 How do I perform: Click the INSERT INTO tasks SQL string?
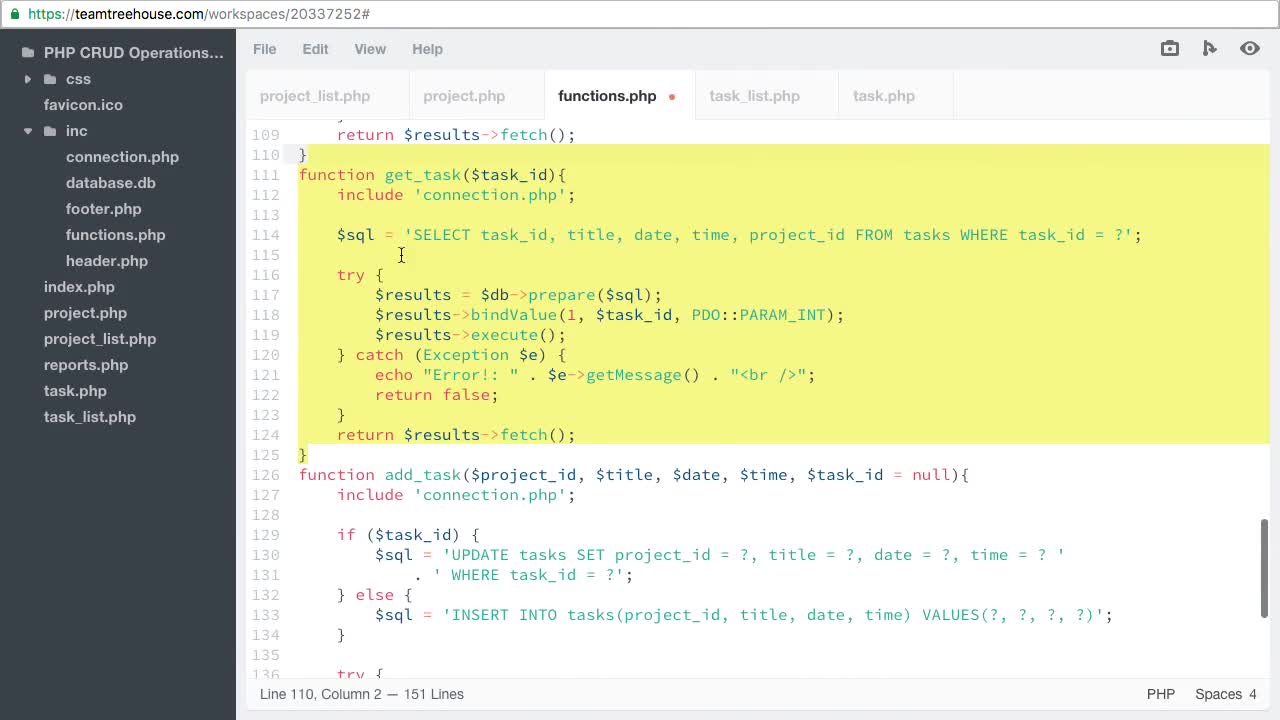(773, 615)
